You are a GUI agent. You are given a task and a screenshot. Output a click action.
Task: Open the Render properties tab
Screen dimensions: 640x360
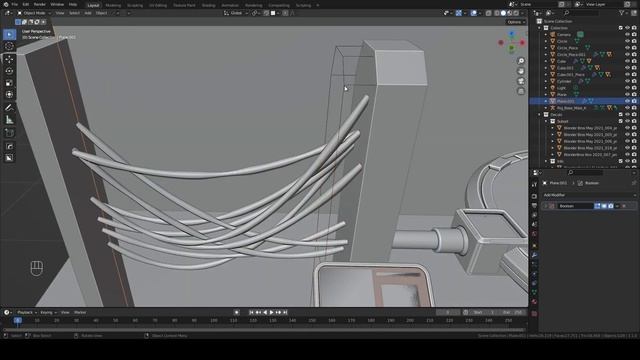(x=534, y=196)
